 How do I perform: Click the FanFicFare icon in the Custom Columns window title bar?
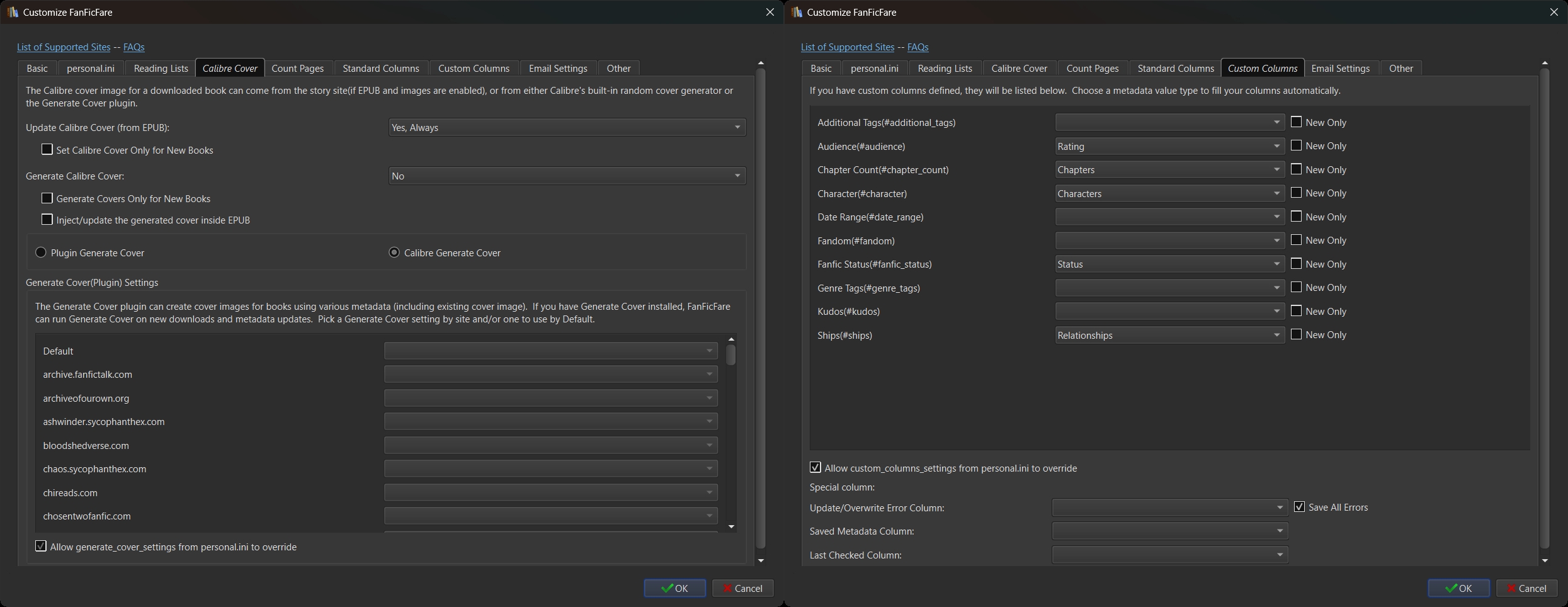(x=797, y=12)
